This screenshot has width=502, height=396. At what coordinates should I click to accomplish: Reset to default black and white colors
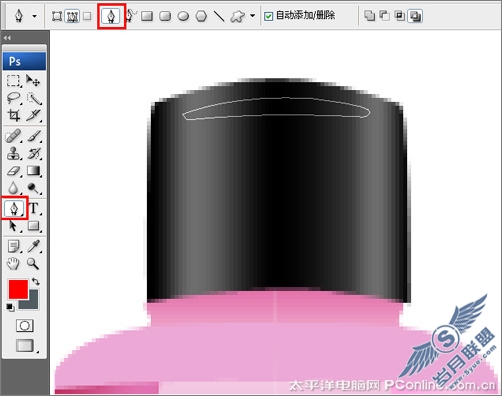(x=10, y=307)
